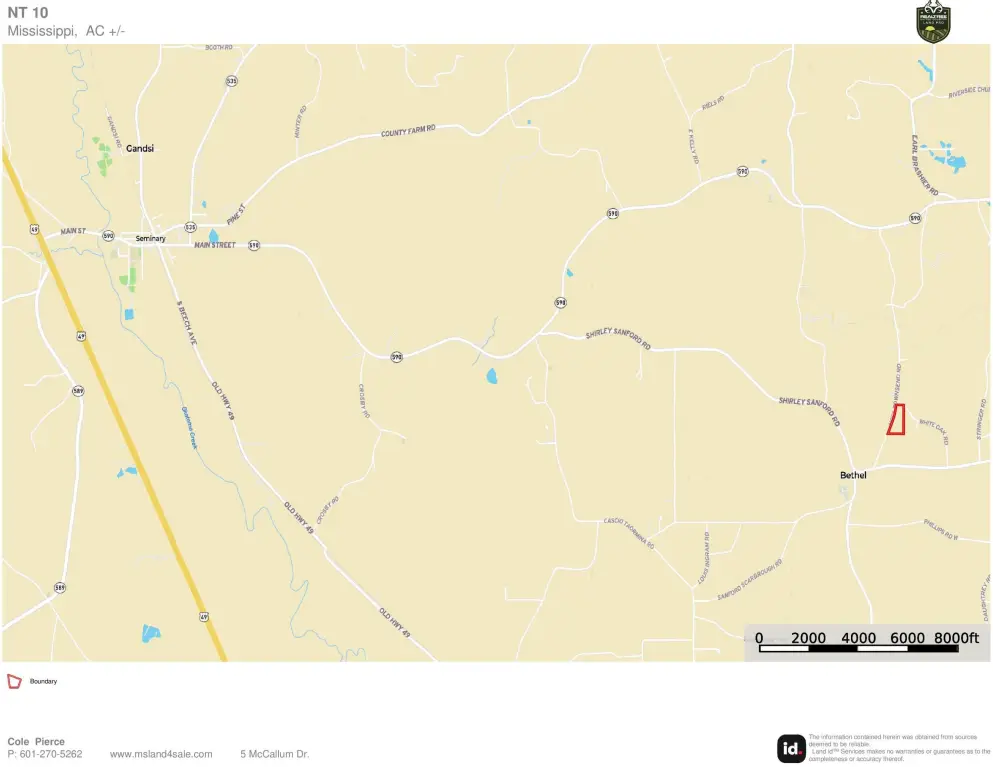Click the Cole Pierce agent name
993x767 pixels.
(36, 742)
